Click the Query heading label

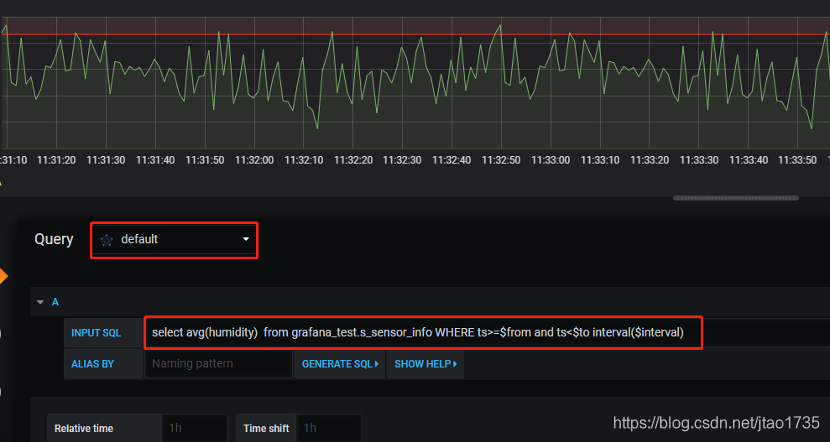tap(53, 239)
